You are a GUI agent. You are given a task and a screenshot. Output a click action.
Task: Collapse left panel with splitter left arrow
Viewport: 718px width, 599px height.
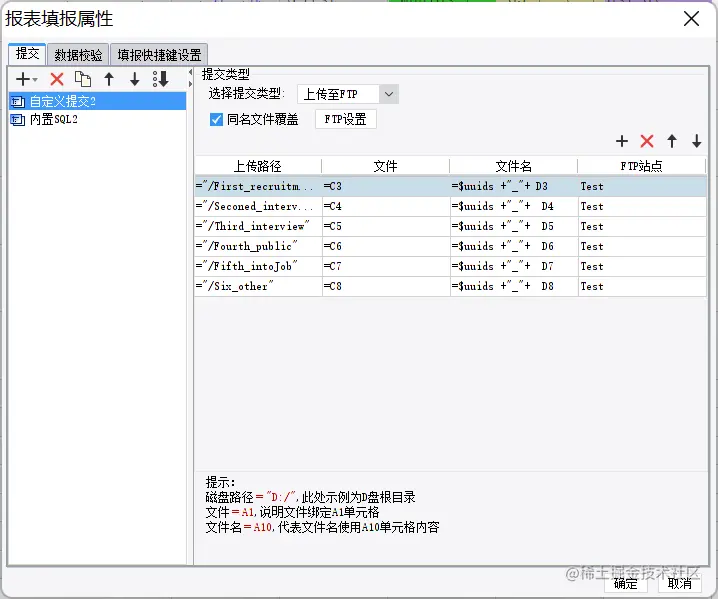click(190, 72)
